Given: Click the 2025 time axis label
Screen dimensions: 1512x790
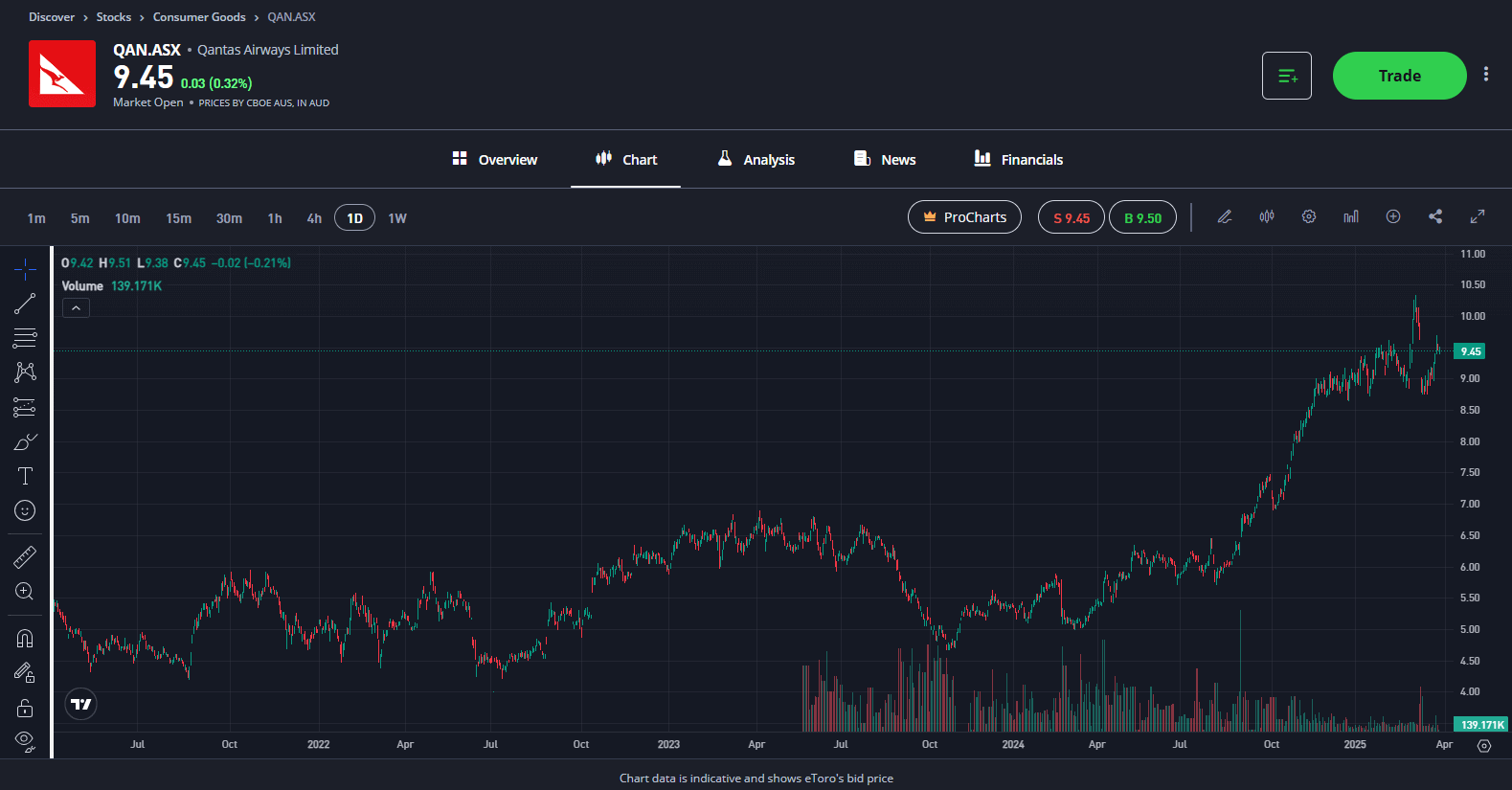Looking at the screenshot, I should point(1355,744).
